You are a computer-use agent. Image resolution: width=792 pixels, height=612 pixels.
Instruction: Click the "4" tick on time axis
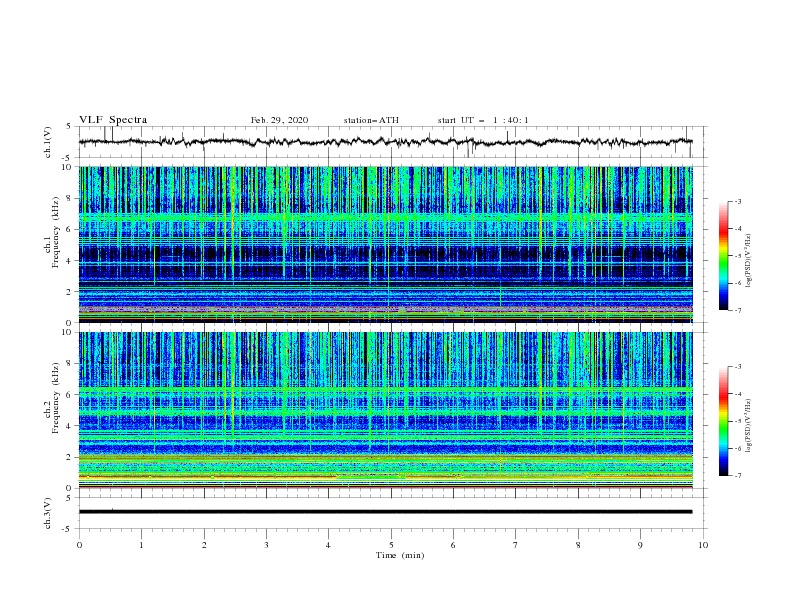pyautogui.click(x=328, y=545)
